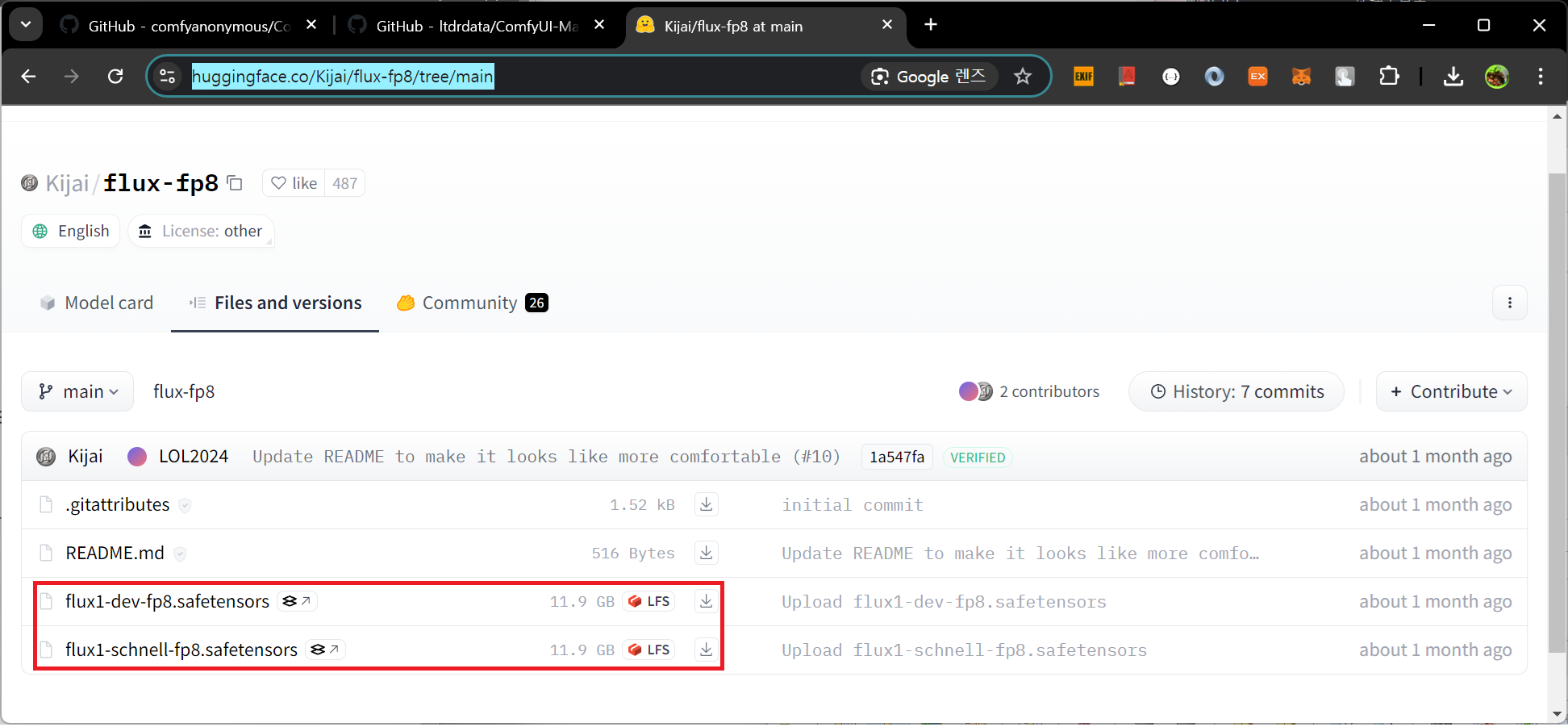Open flux1-schnell-fp8.safetensors file
The image size is (1568, 727).
[x=181, y=650]
